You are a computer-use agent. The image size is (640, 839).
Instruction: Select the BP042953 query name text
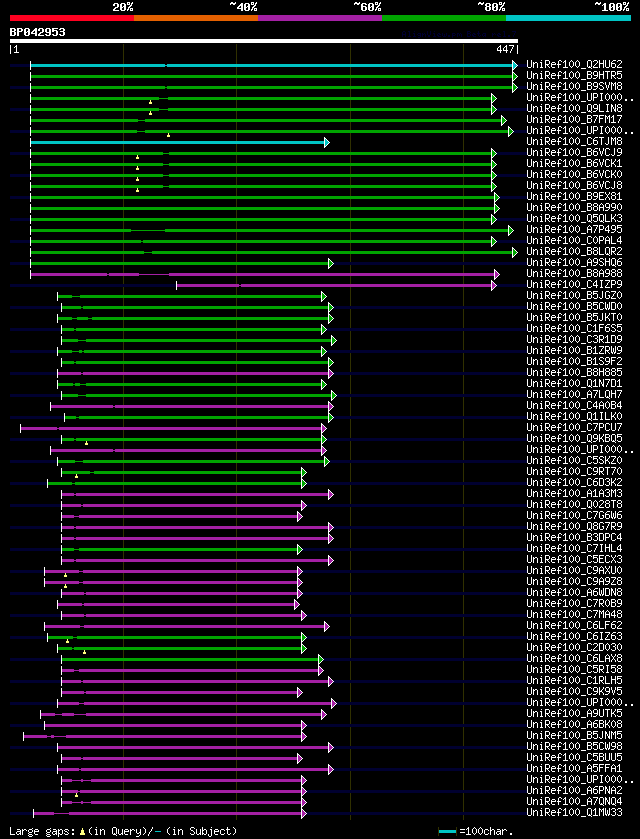point(37,32)
